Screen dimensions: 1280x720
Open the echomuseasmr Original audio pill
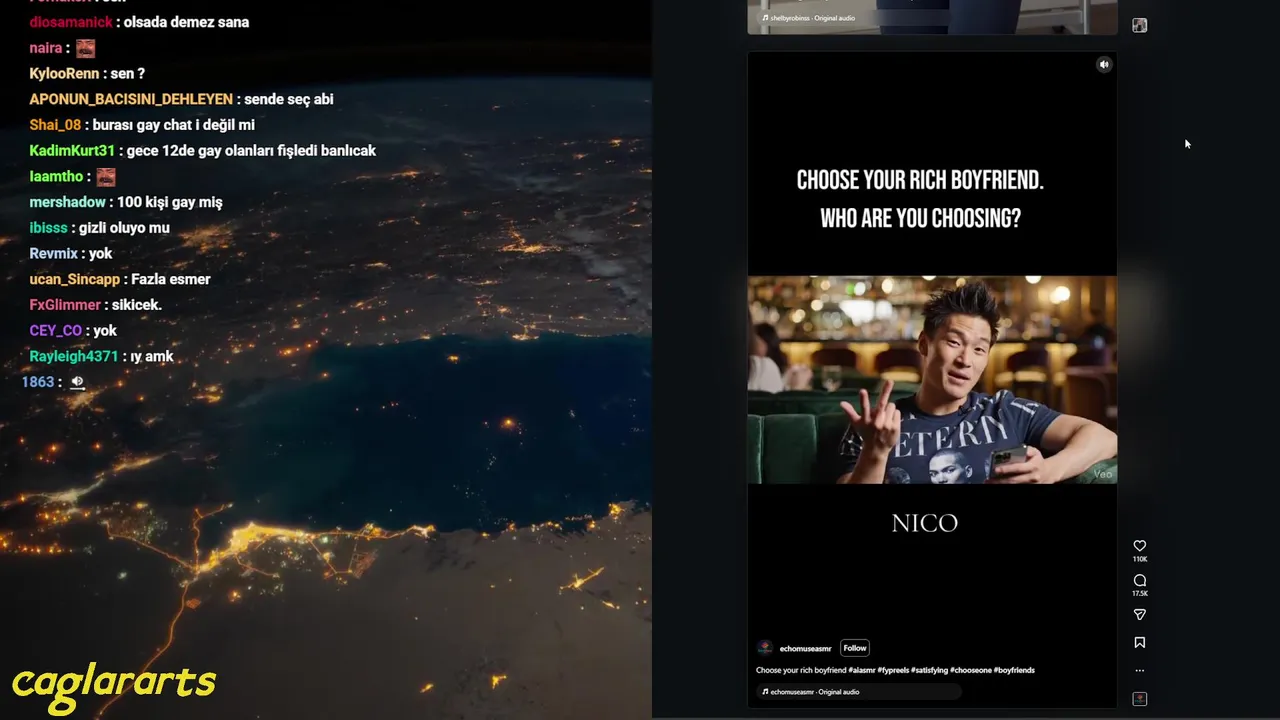pos(858,692)
